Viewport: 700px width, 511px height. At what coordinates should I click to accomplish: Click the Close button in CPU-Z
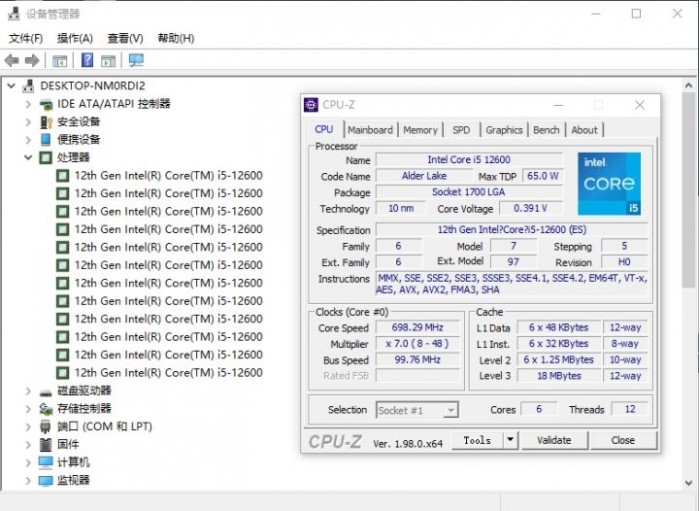[x=623, y=440]
